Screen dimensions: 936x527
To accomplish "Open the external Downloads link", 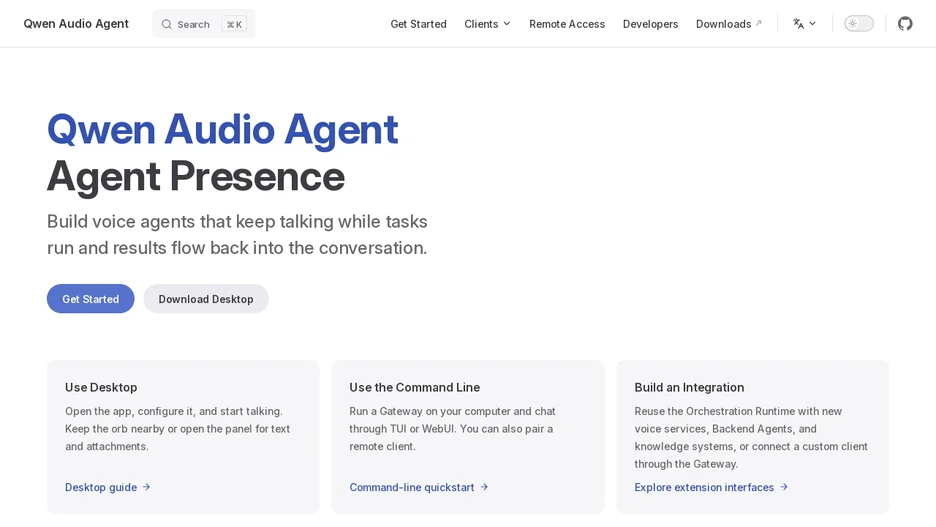I will point(729,24).
